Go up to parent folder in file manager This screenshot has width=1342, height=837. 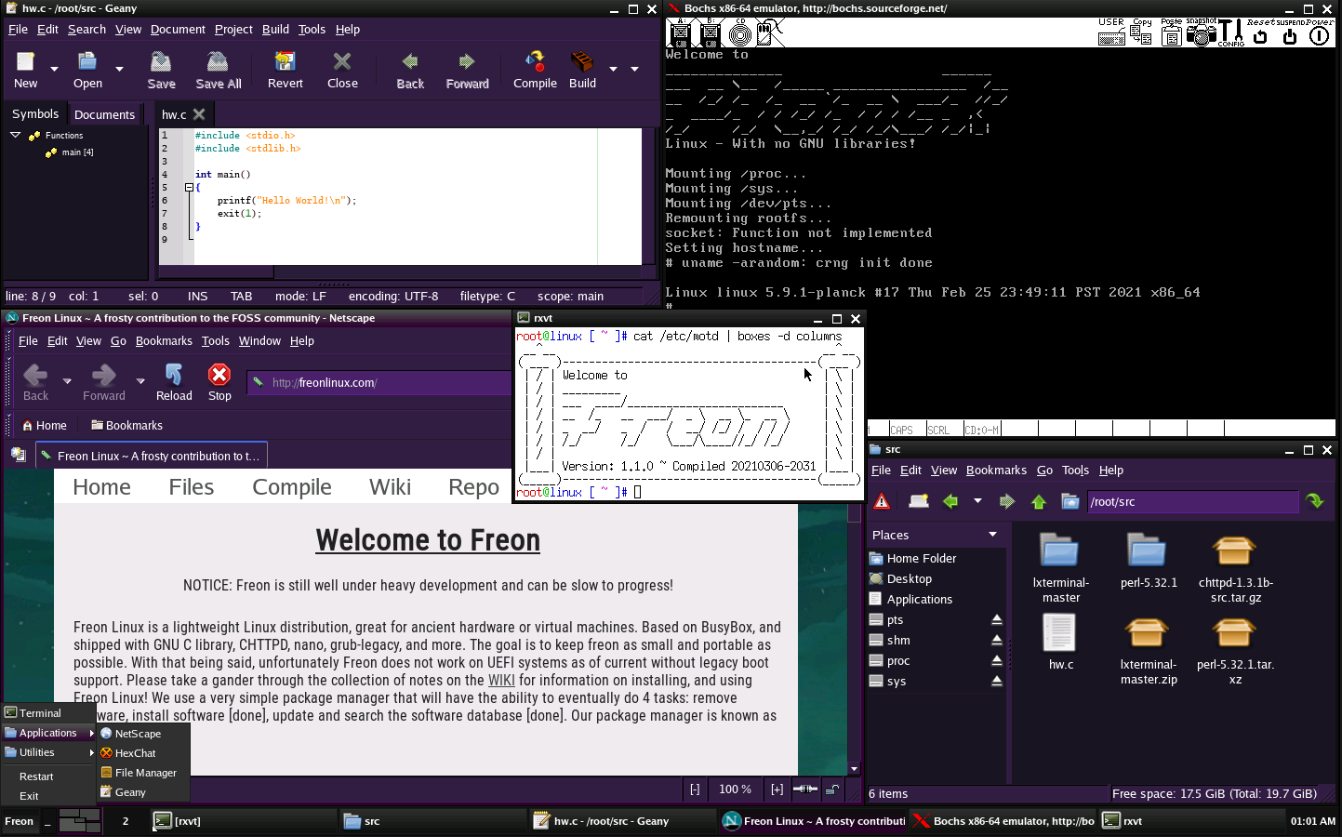(x=1039, y=502)
